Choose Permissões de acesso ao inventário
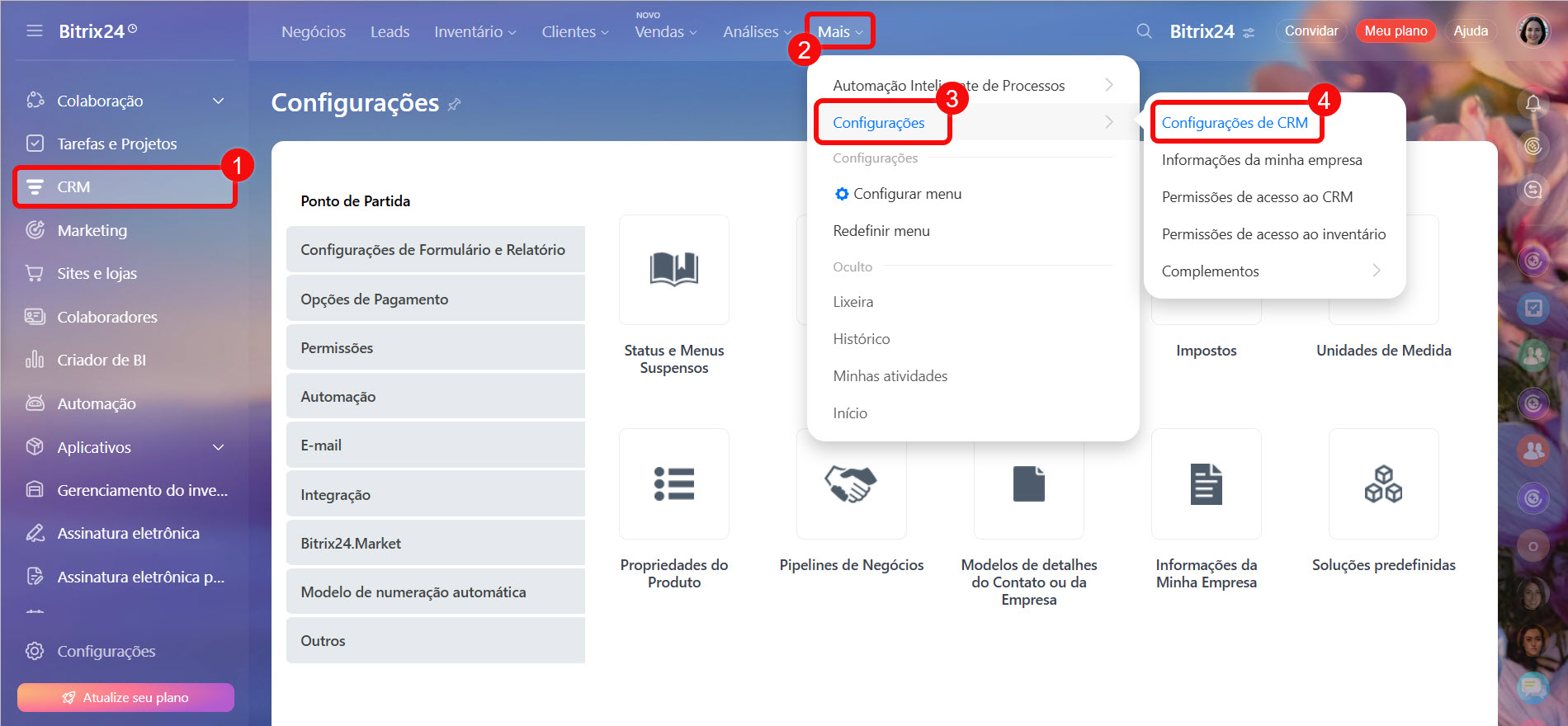The image size is (1568, 726). pos(1273,234)
